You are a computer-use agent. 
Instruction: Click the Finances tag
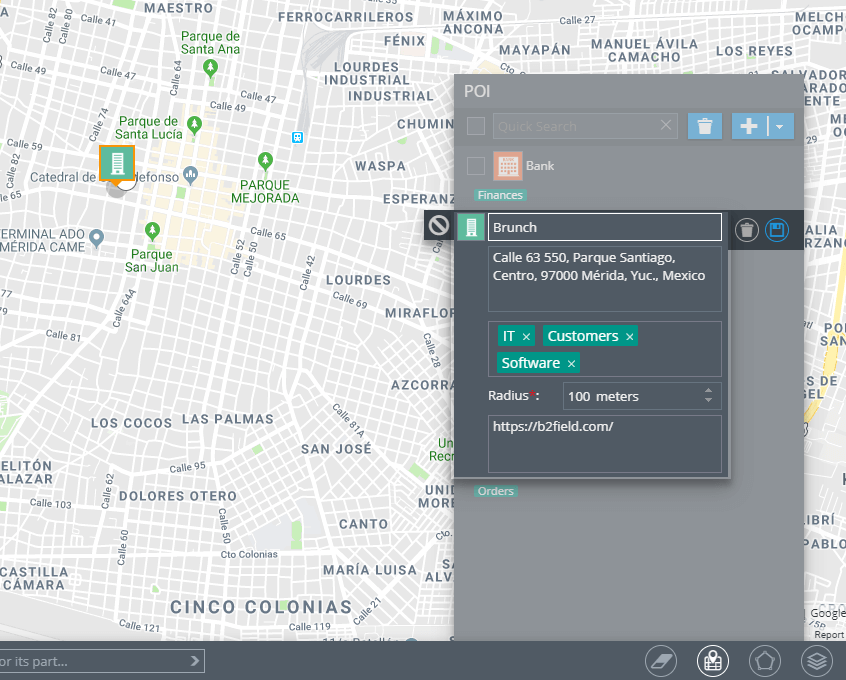pyautogui.click(x=500, y=195)
